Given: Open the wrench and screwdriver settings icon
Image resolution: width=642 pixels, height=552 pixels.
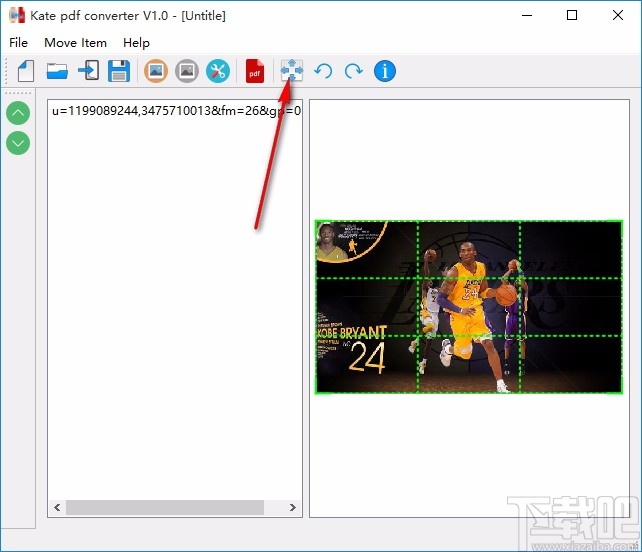Looking at the screenshot, I should click(x=218, y=71).
